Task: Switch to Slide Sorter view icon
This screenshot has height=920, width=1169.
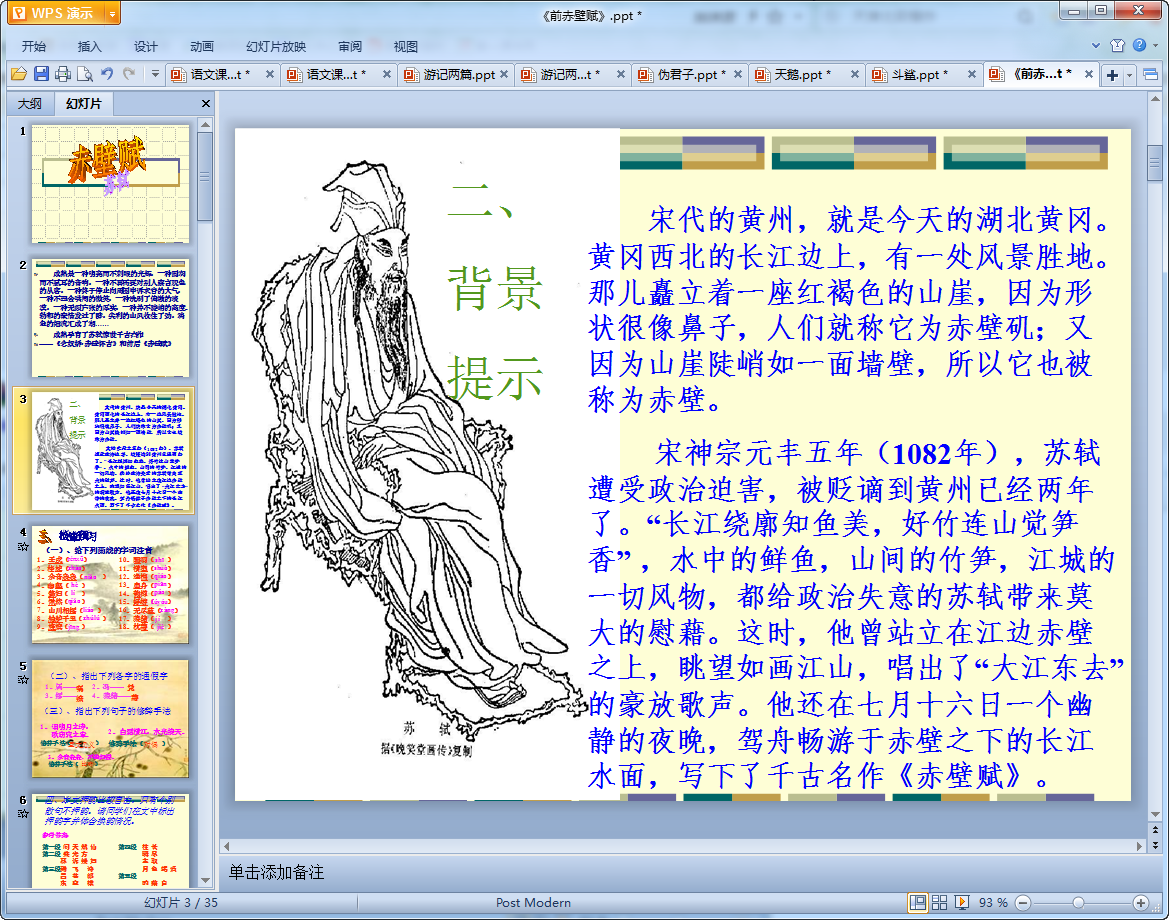Action: (939, 903)
